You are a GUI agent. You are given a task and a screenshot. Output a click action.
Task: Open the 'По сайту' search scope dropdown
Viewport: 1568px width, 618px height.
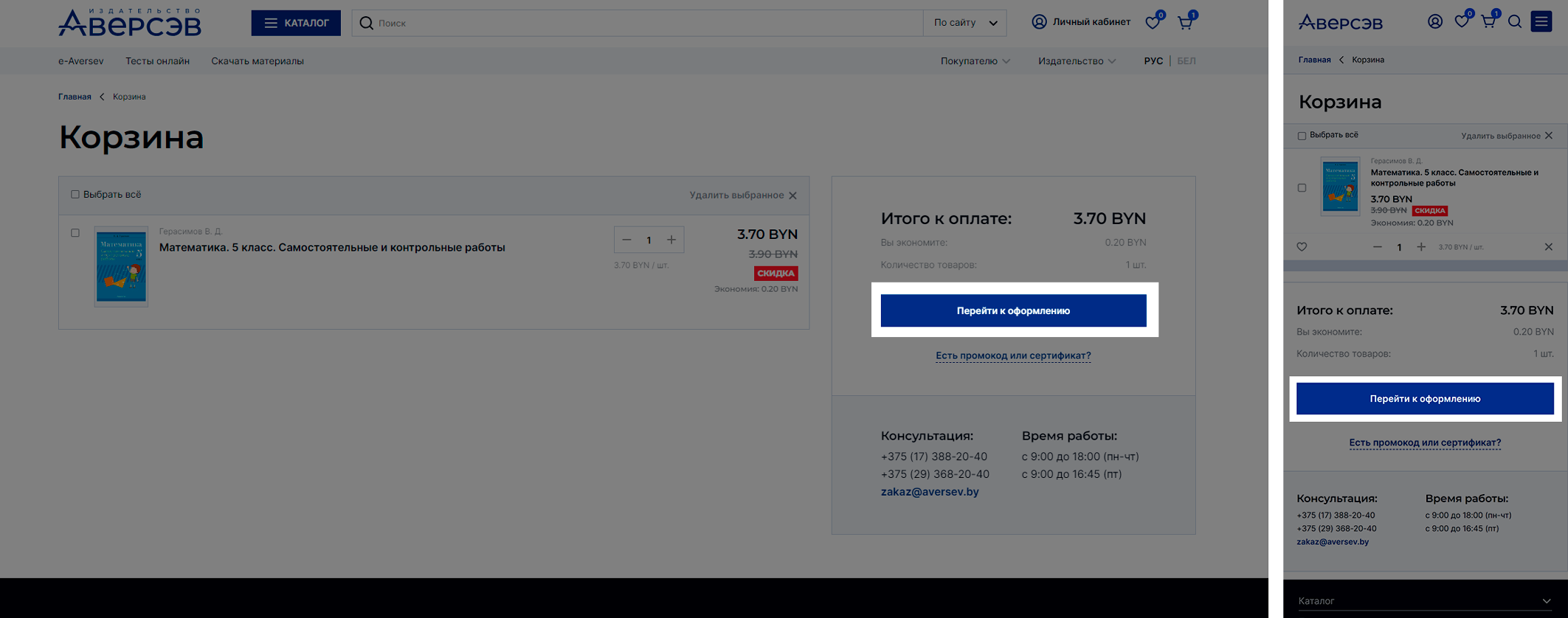pyautogui.click(x=965, y=23)
